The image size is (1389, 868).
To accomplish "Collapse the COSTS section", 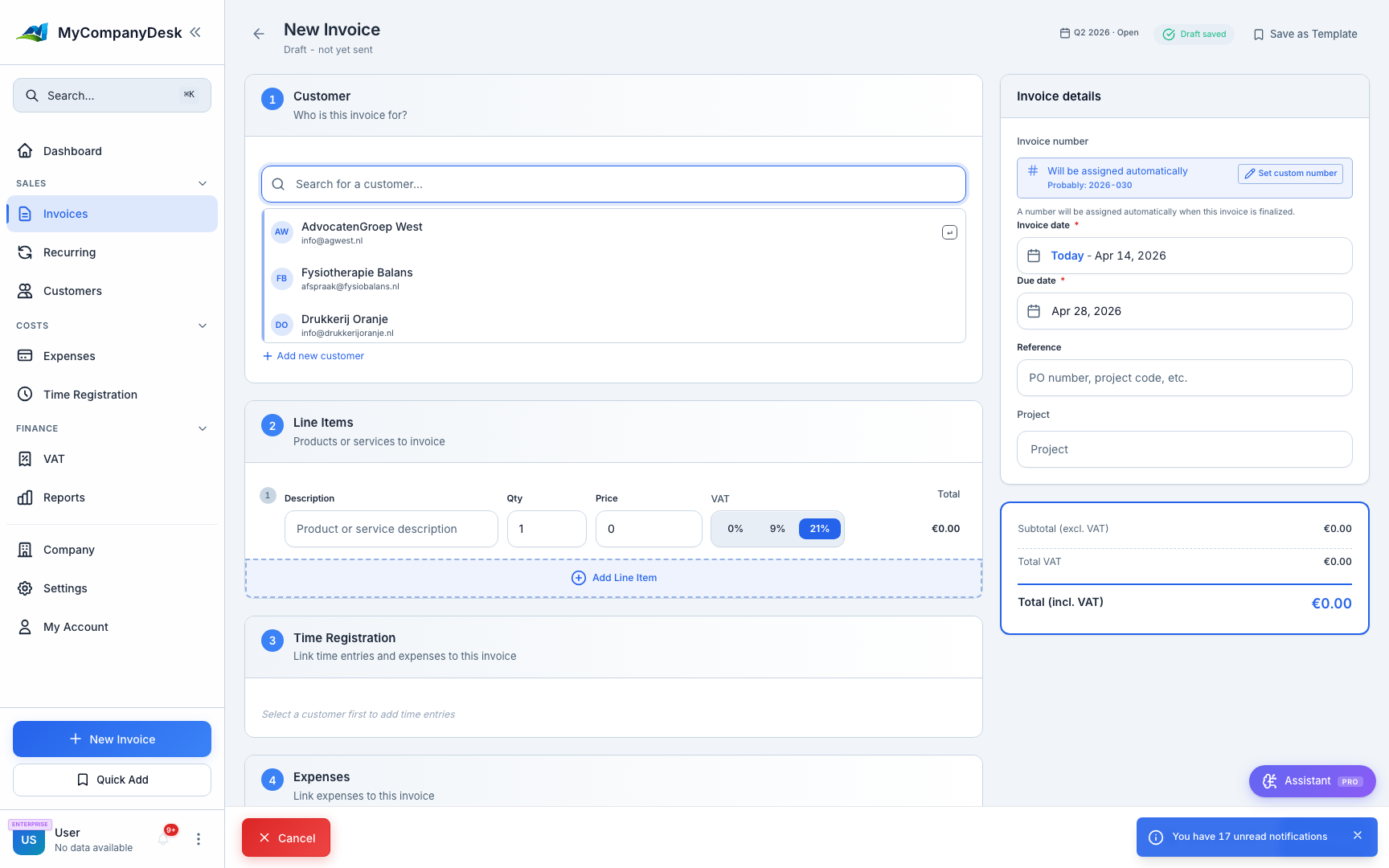I will point(203,325).
